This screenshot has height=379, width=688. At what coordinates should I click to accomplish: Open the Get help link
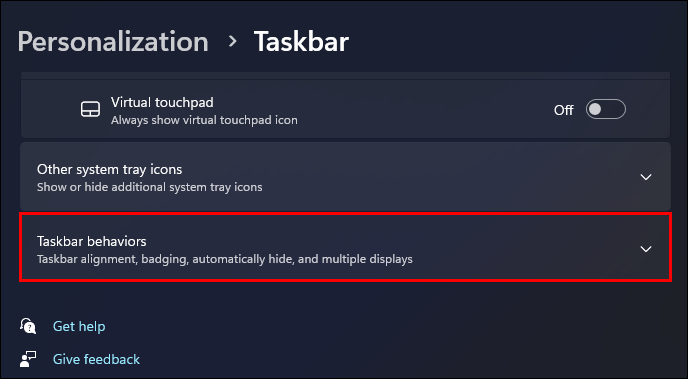79,326
